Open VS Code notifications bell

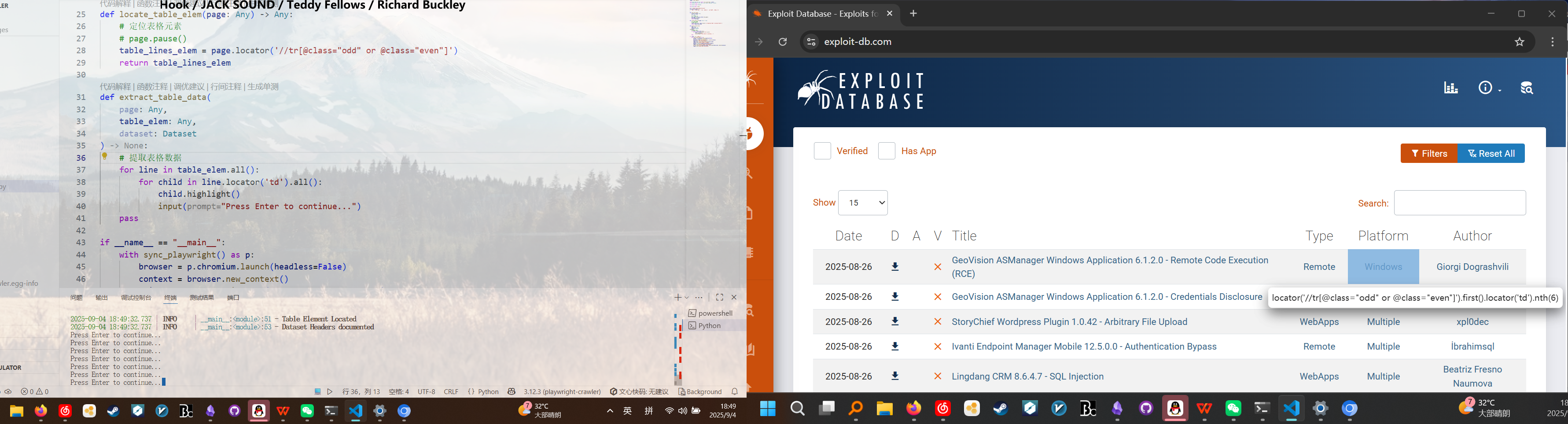tap(735, 392)
